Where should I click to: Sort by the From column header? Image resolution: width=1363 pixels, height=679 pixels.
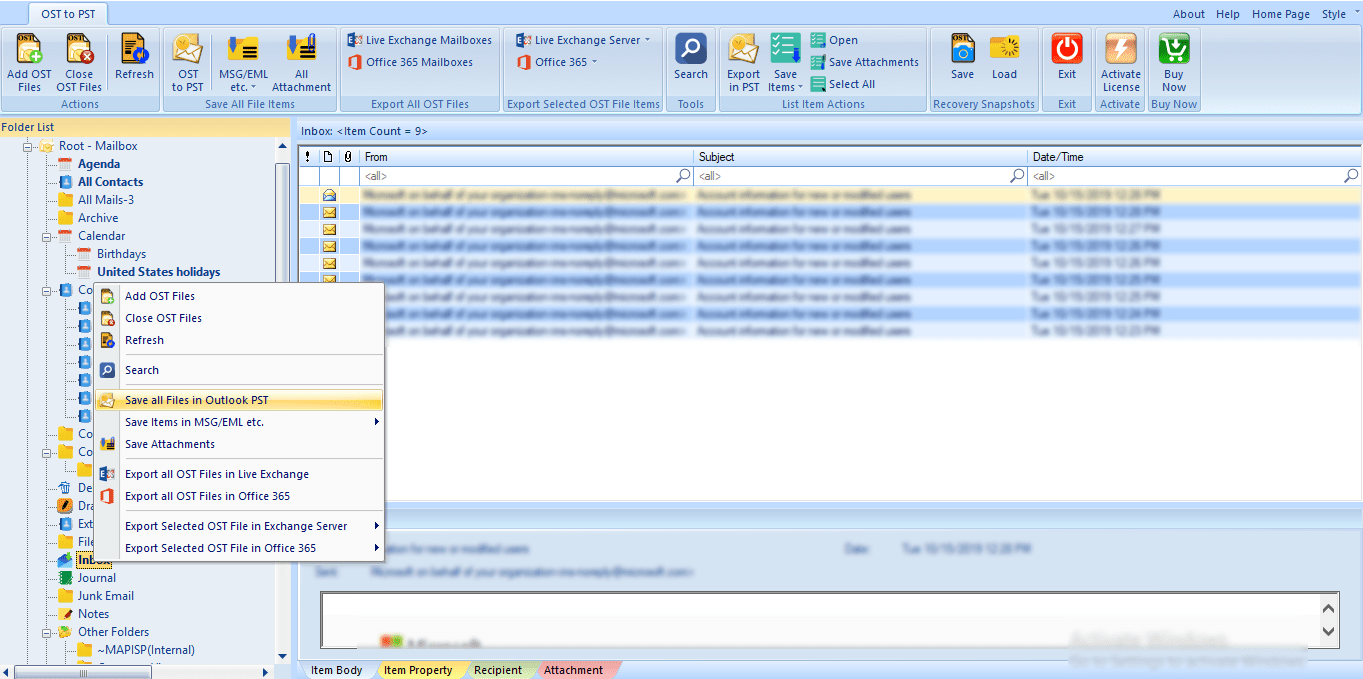526,157
